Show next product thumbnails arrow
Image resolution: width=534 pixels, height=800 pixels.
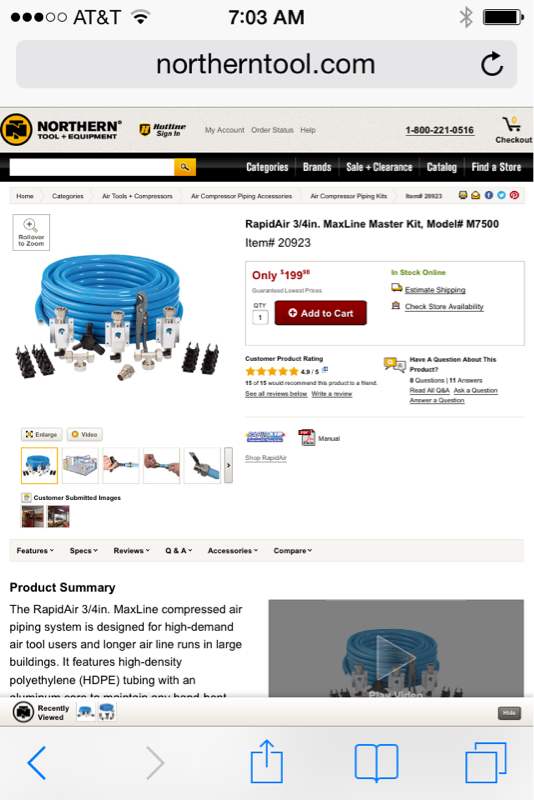click(x=228, y=465)
